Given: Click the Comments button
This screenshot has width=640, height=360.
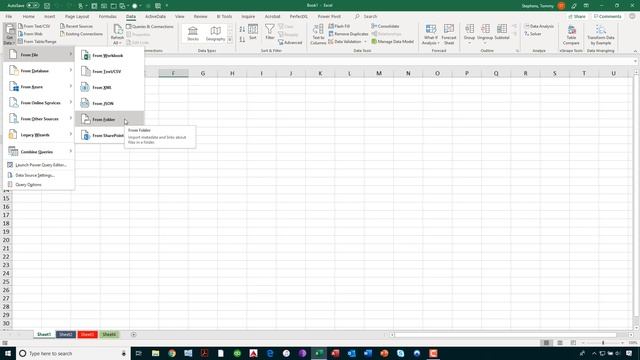Looking at the screenshot, I should pyautogui.click(x=607, y=16).
